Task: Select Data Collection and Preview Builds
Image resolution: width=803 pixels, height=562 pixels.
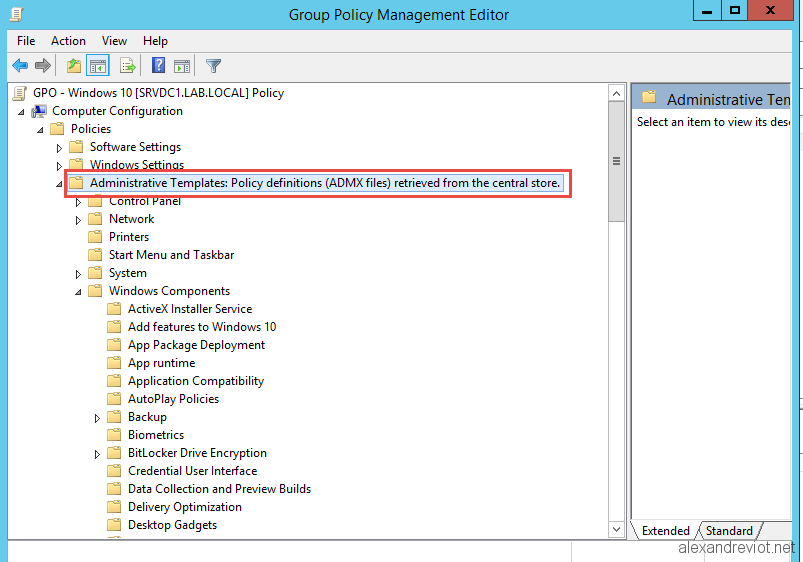Action: pos(219,489)
